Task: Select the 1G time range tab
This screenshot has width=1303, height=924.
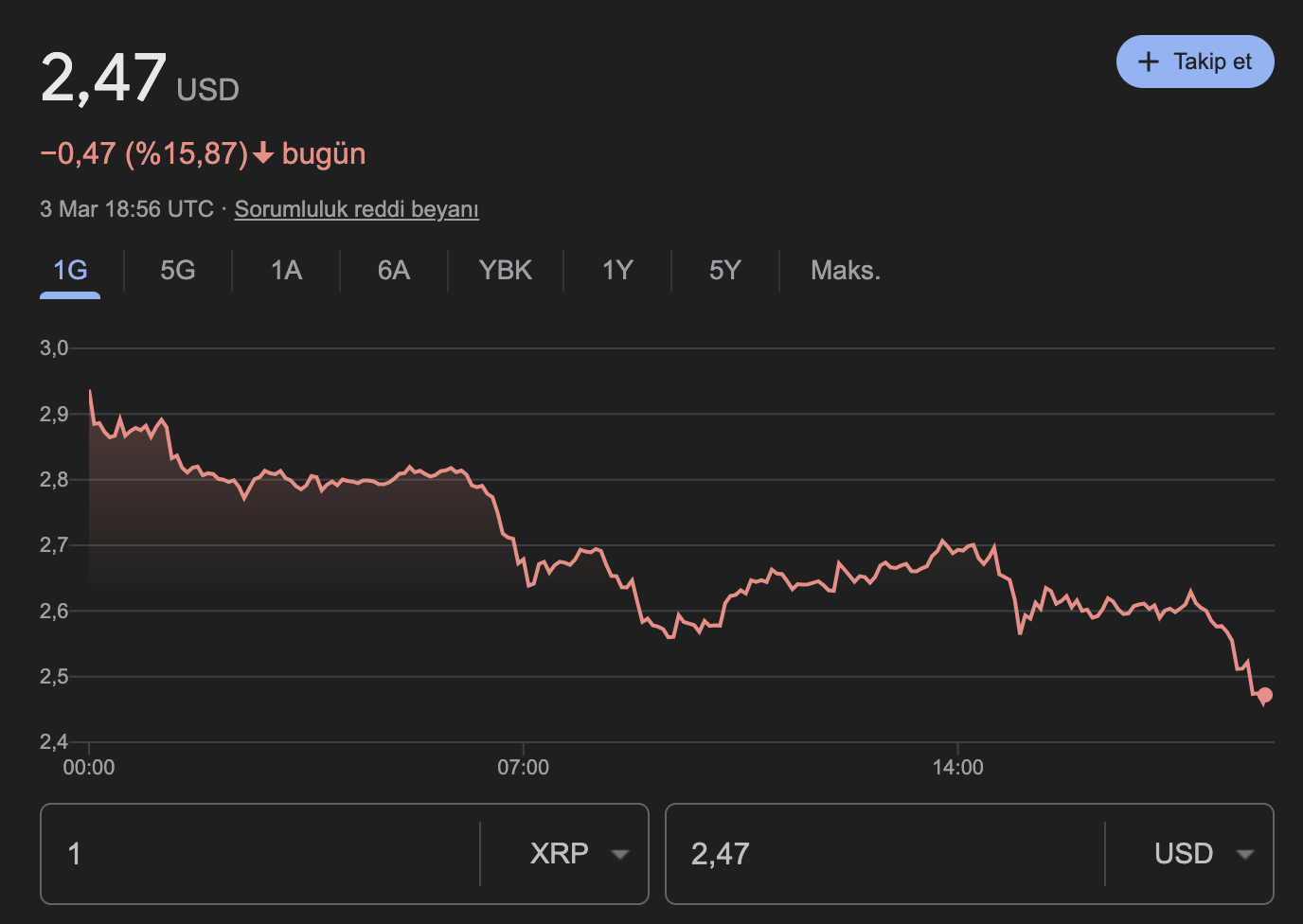Action: (70, 271)
